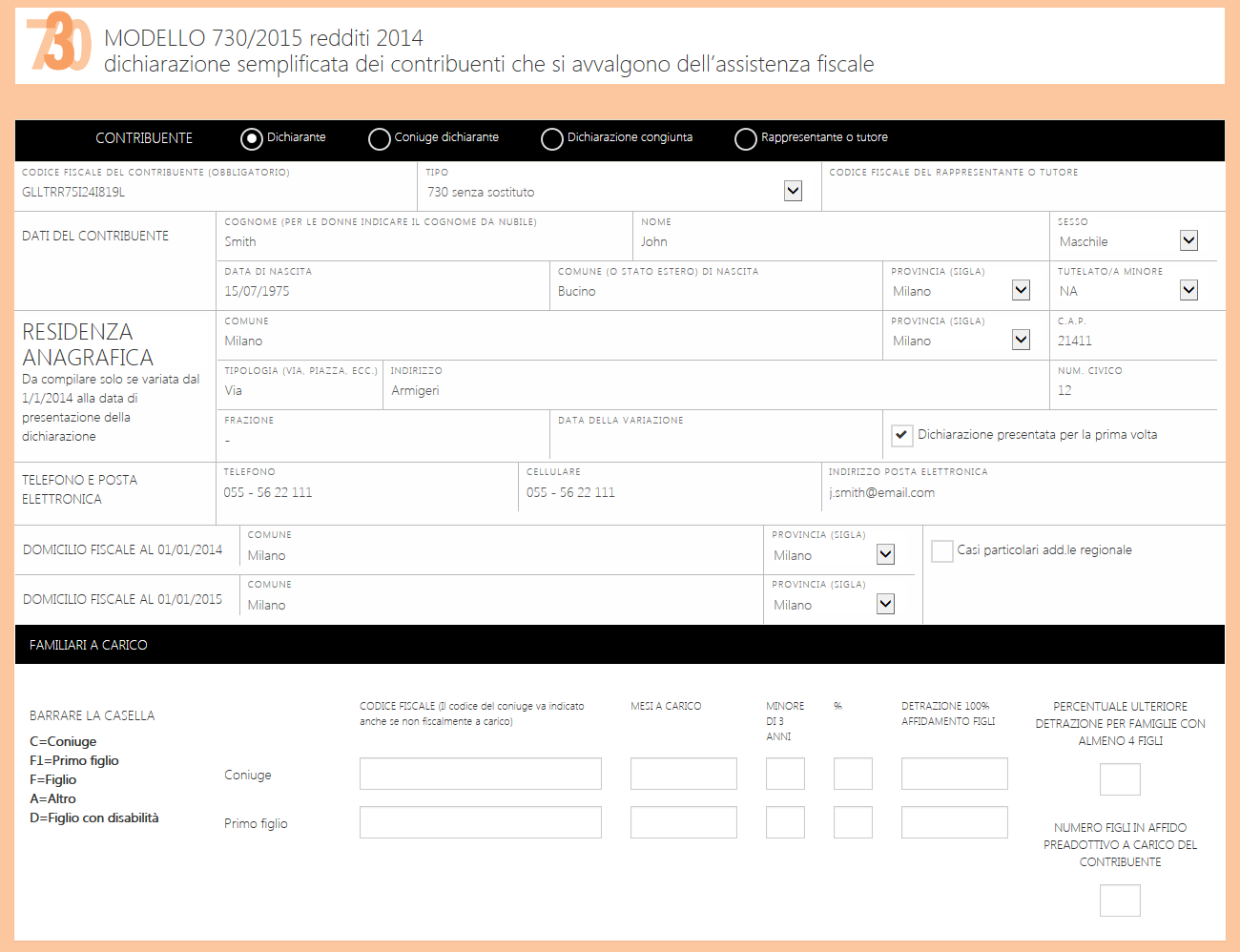Choose the Dichiarazione congiunta option
1240x952 pixels.
(552, 139)
